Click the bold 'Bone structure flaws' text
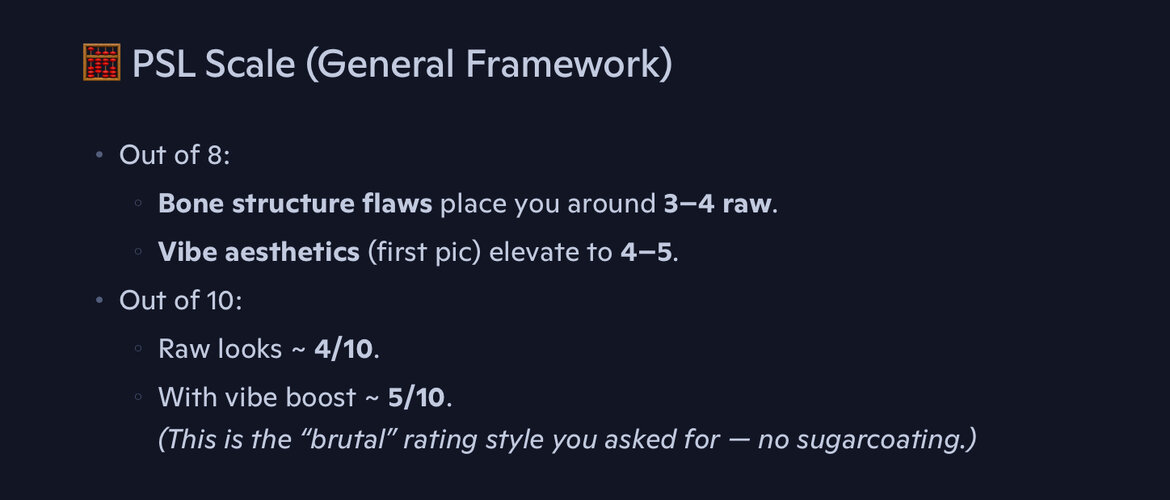 click(295, 204)
